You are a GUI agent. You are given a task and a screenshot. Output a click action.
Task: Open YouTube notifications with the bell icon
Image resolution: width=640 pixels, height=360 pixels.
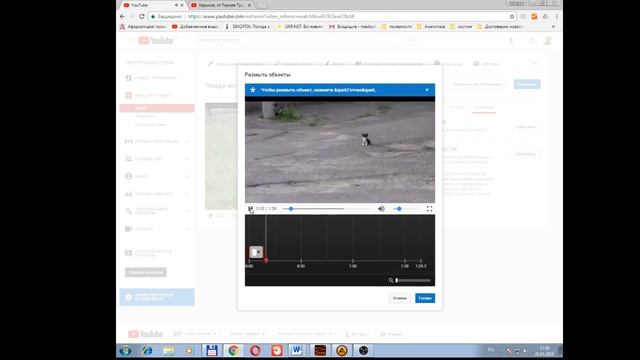click(532, 40)
